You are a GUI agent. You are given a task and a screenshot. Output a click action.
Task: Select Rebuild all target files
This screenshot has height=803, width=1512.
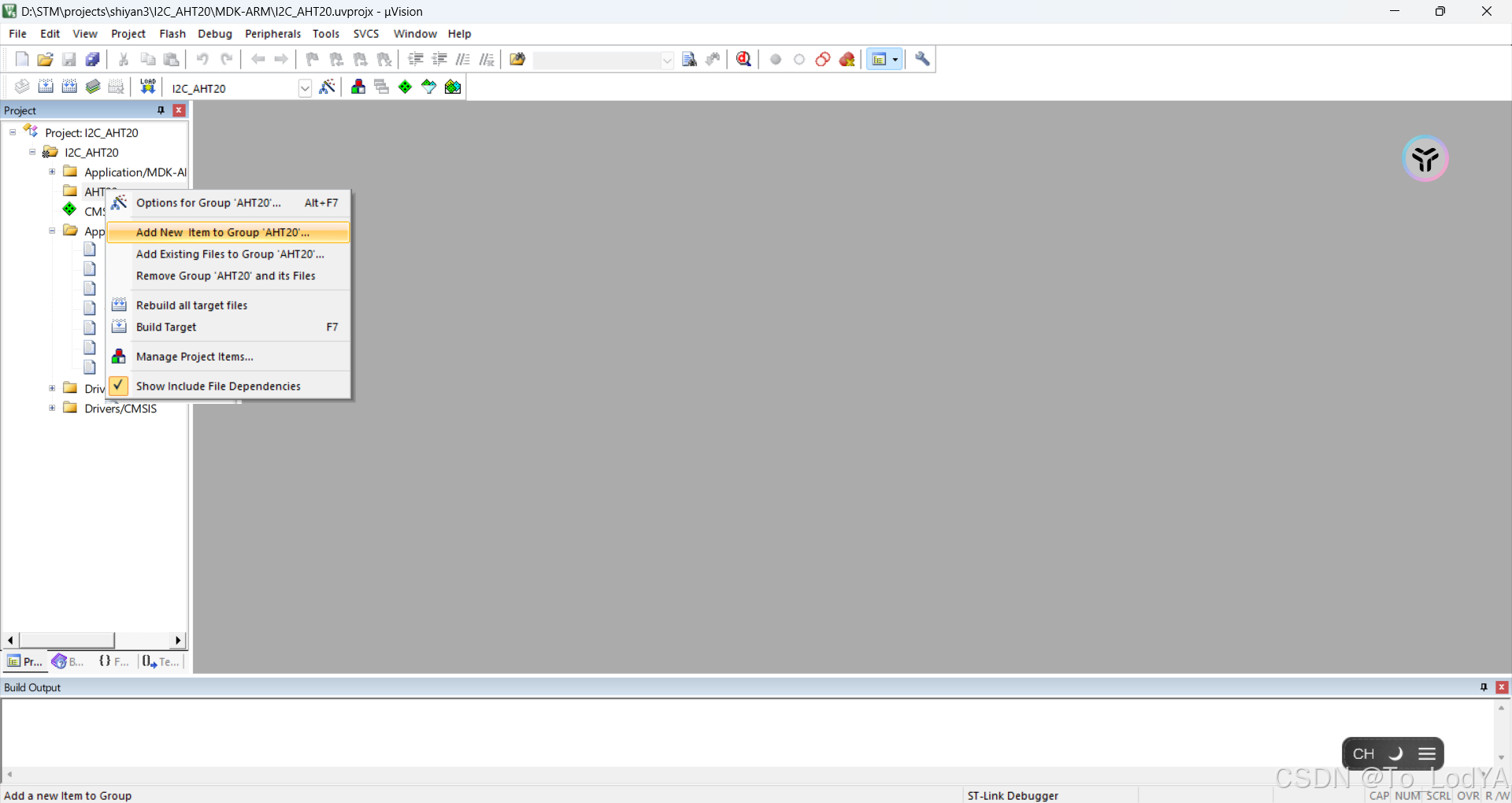(x=228, y=305)
